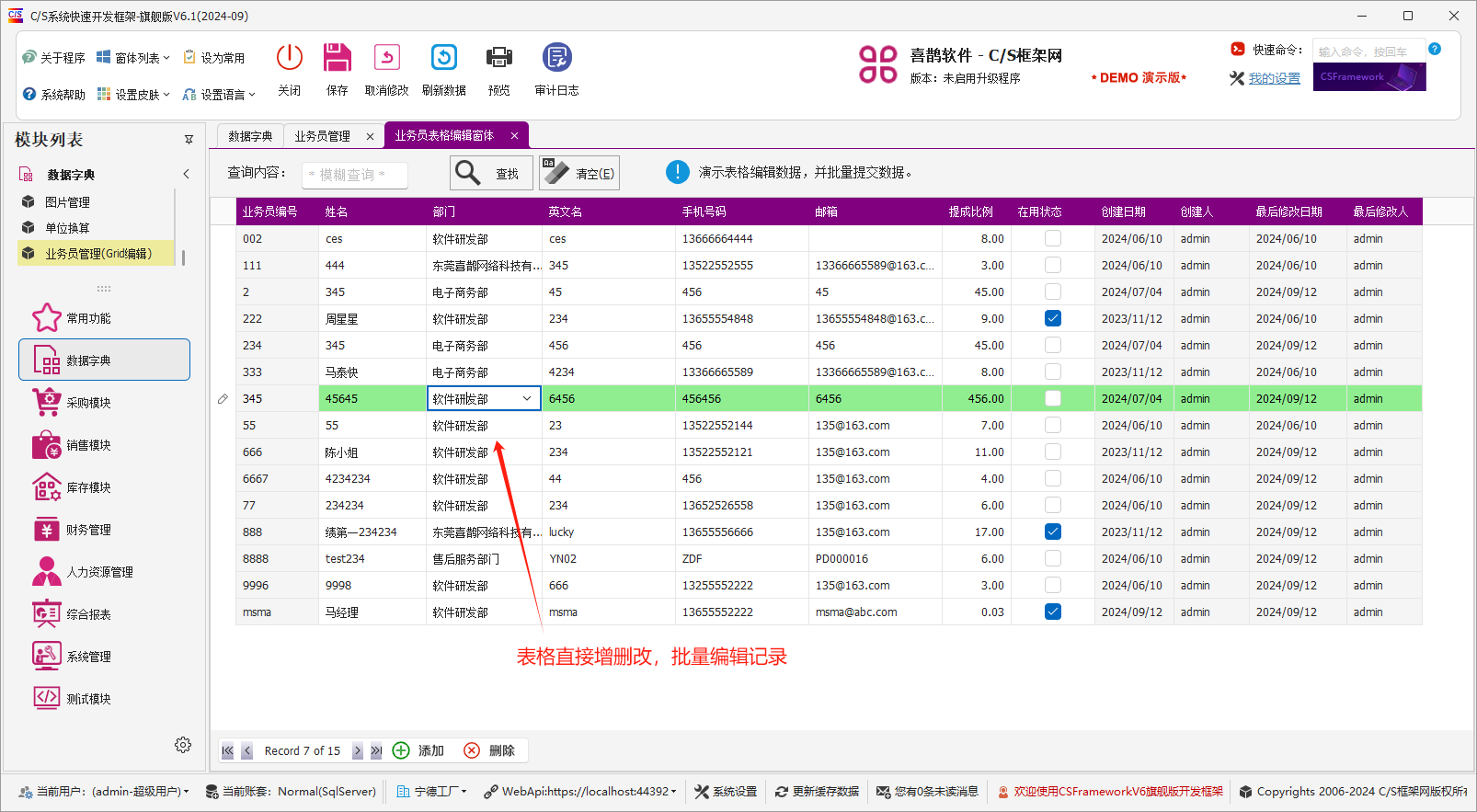Viewport: 1477px width, 812px height.
Task: Click the 保存 floppy disk icon
Action: 338,58
